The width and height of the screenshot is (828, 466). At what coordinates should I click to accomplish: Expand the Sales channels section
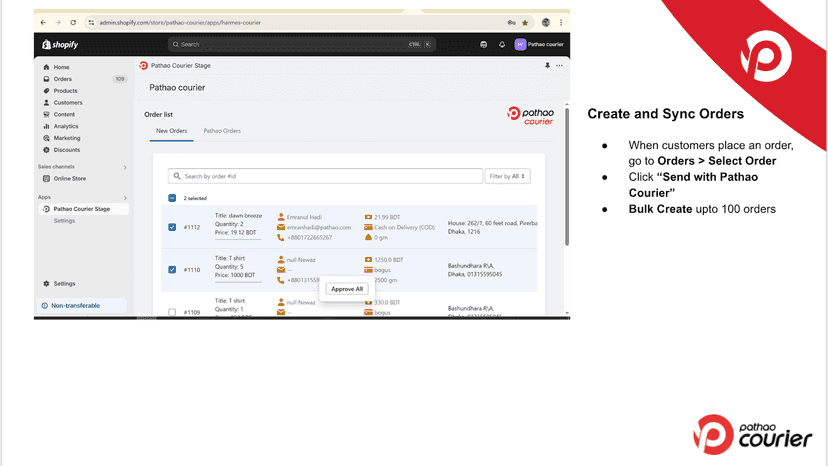[x=125, y=167]
